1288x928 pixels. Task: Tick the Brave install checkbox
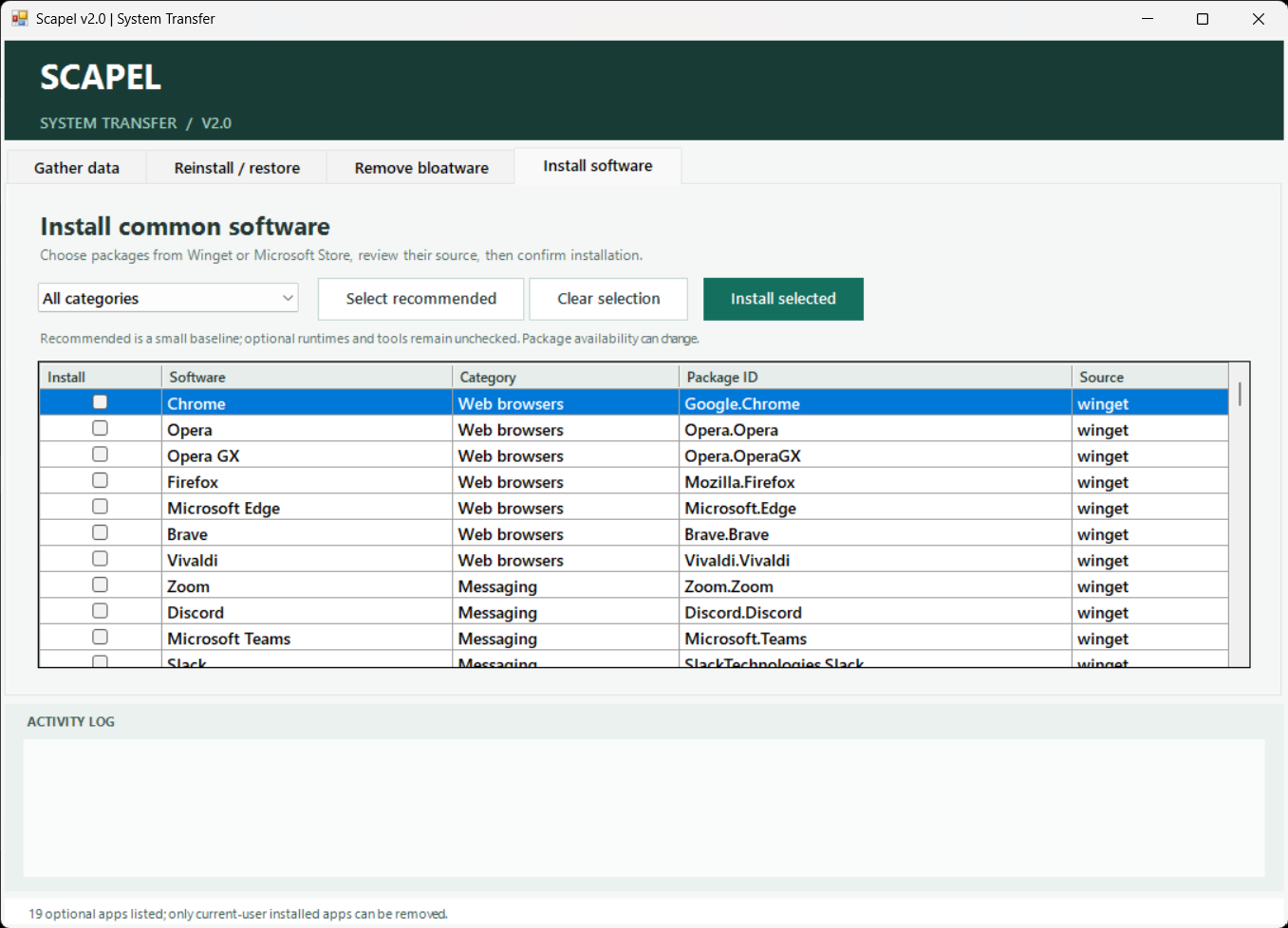click(100, 532)
